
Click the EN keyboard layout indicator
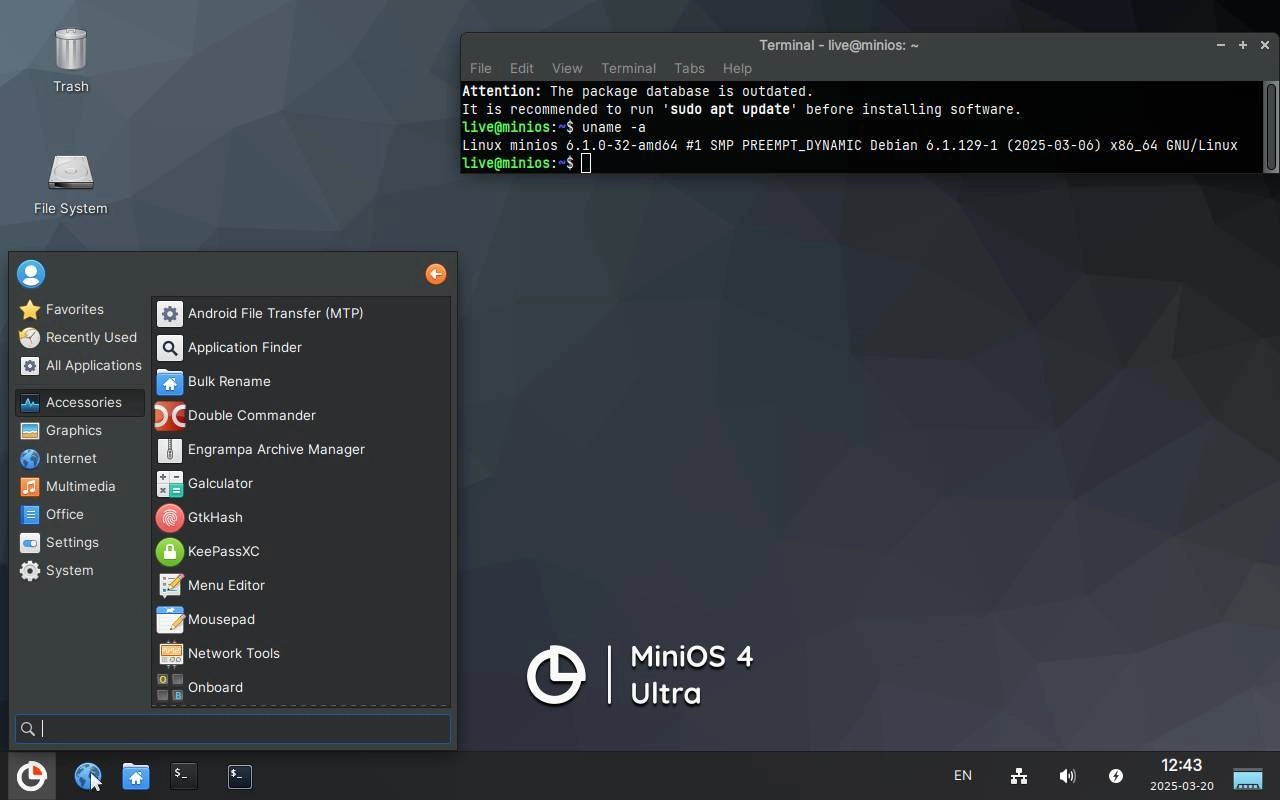coord(963,775)
